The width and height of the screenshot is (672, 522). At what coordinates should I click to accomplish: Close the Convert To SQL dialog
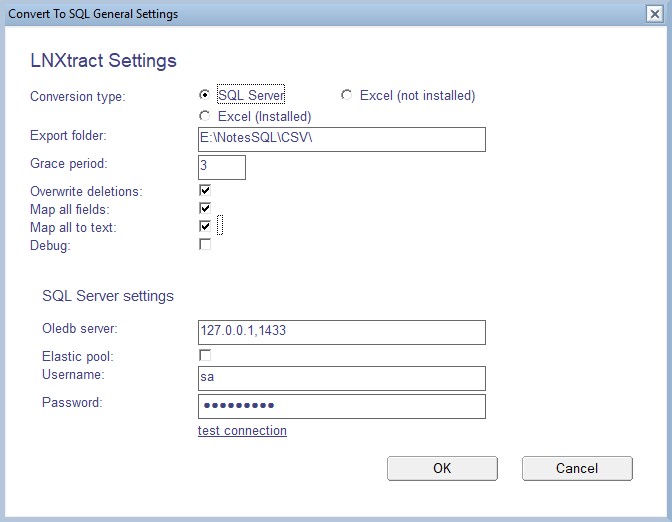click(x=653, y=13)
